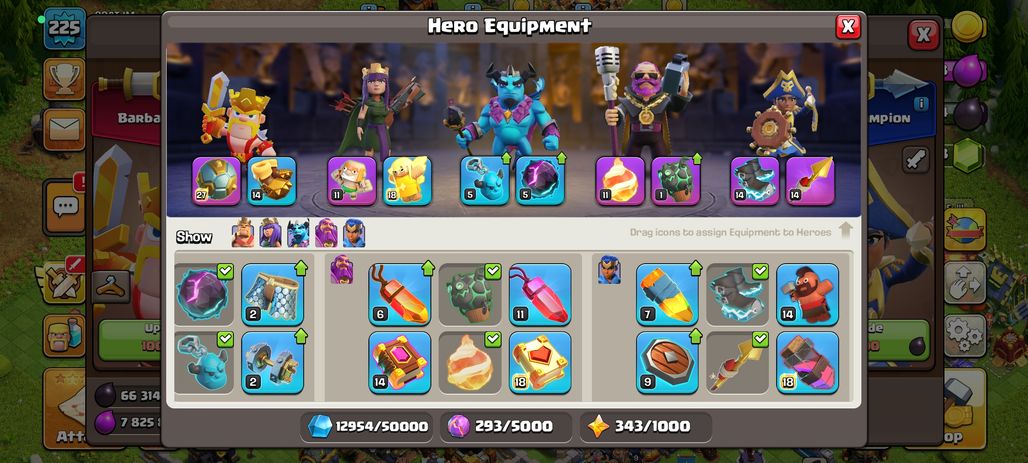The height and width of the screenshot is (463, 1028).
Task: Click the equipped Dark Orb with checkmark
Action: tap(204, 294)
